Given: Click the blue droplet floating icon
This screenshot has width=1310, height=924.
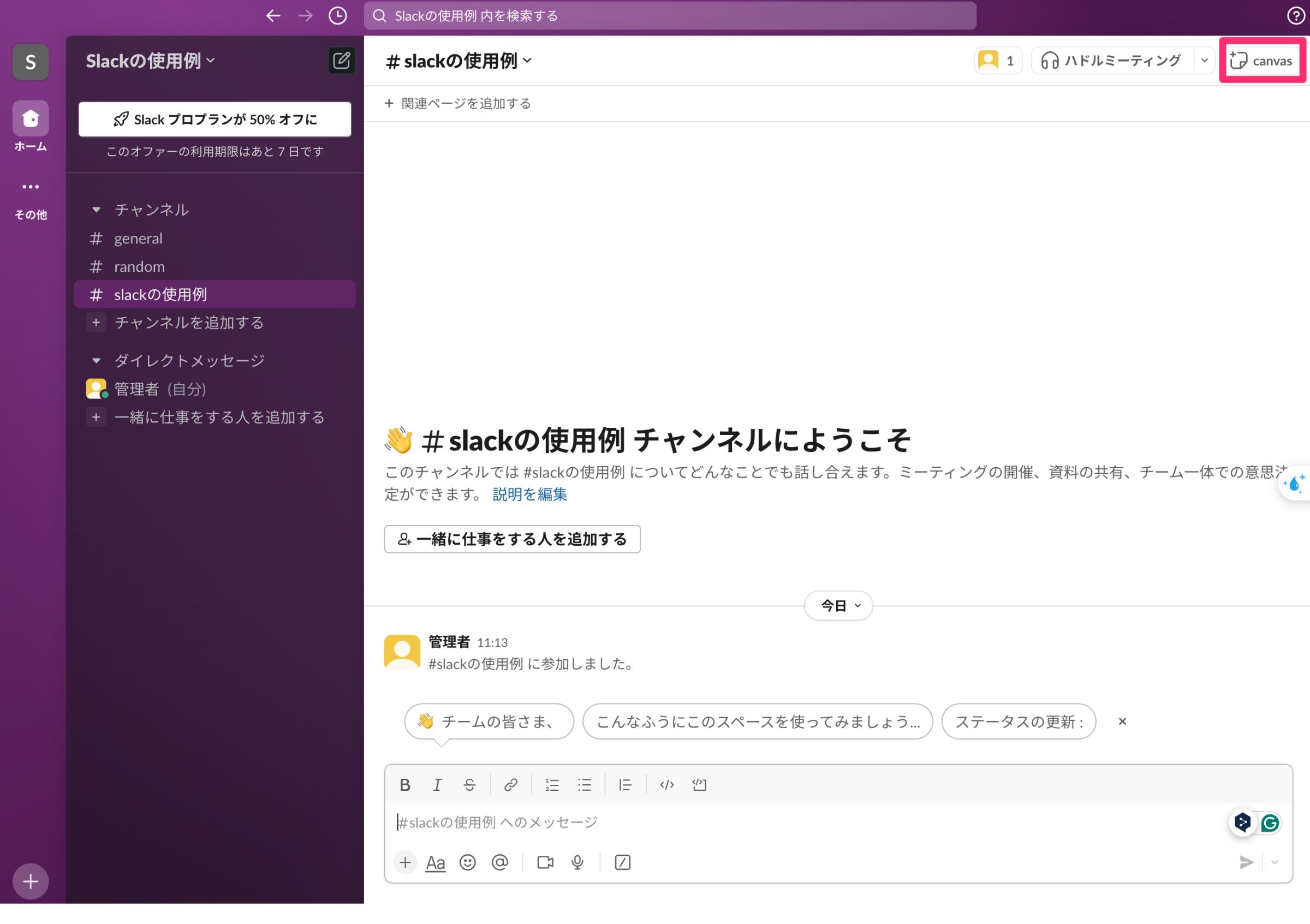Looking at the screenshot, I should pos(1294,484).
